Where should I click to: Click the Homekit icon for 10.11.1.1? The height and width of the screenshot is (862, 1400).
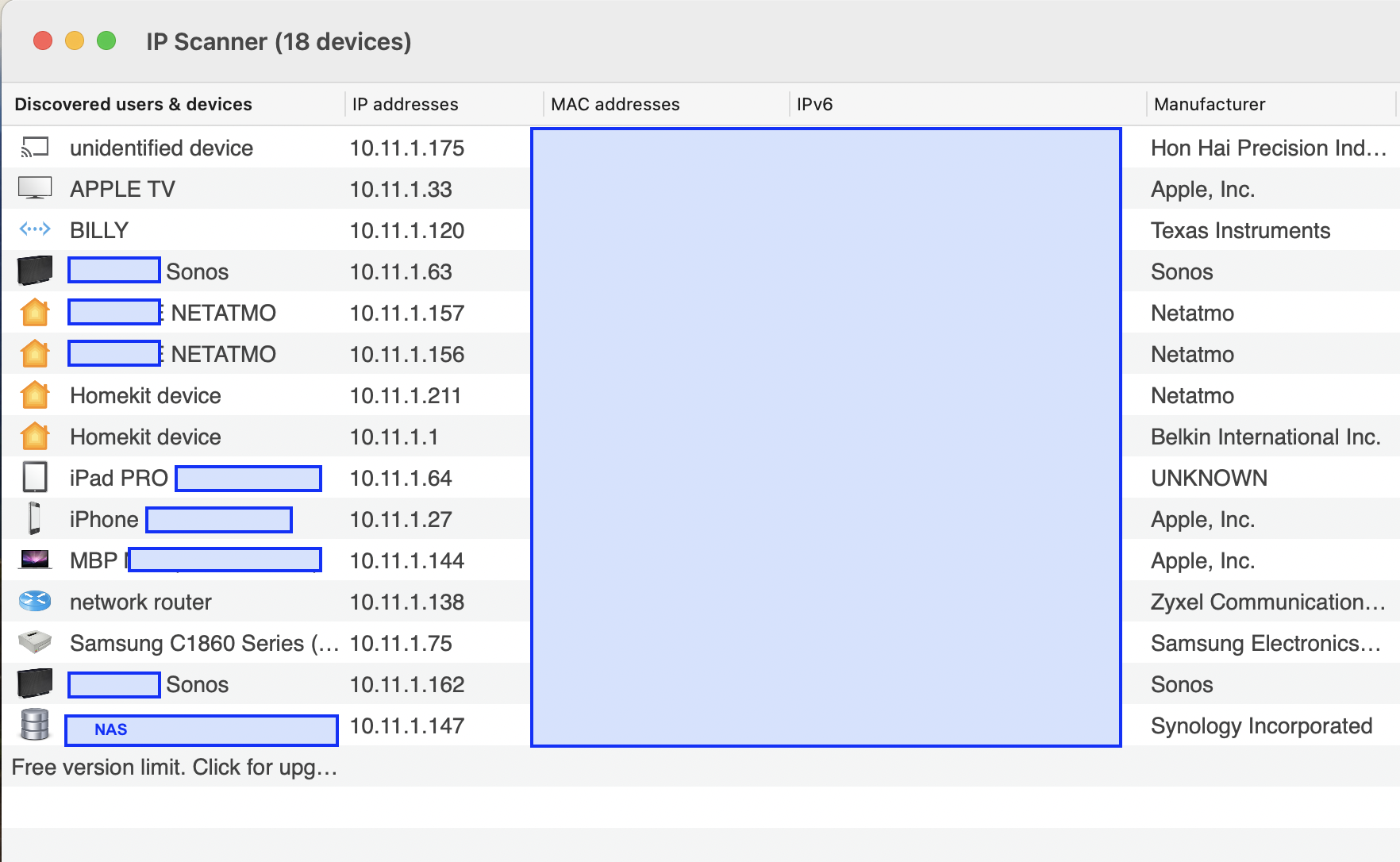pyautogui.click(x=35, y=436)
